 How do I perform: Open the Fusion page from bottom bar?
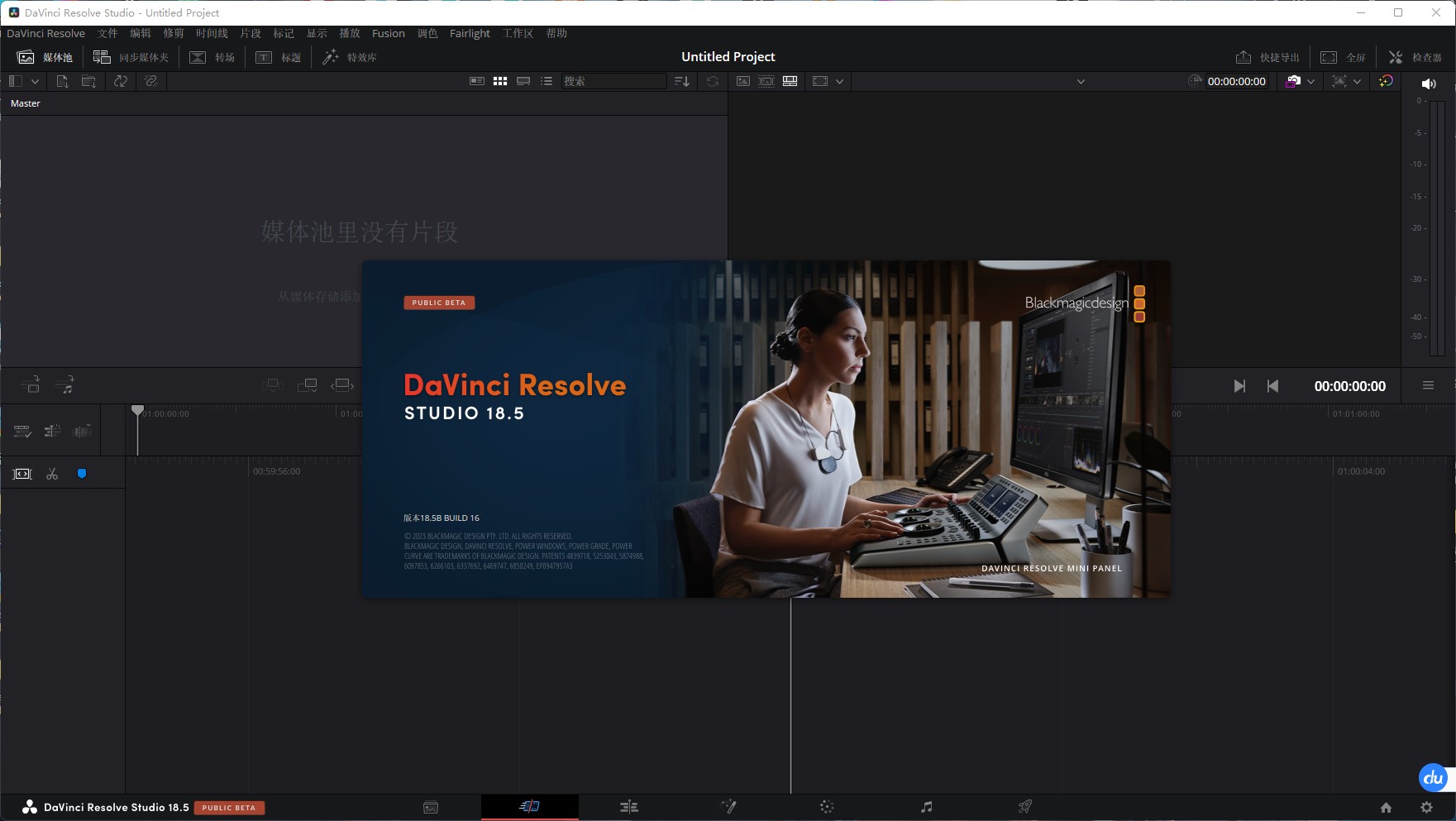pyautogui.click(x=728, y=806)
